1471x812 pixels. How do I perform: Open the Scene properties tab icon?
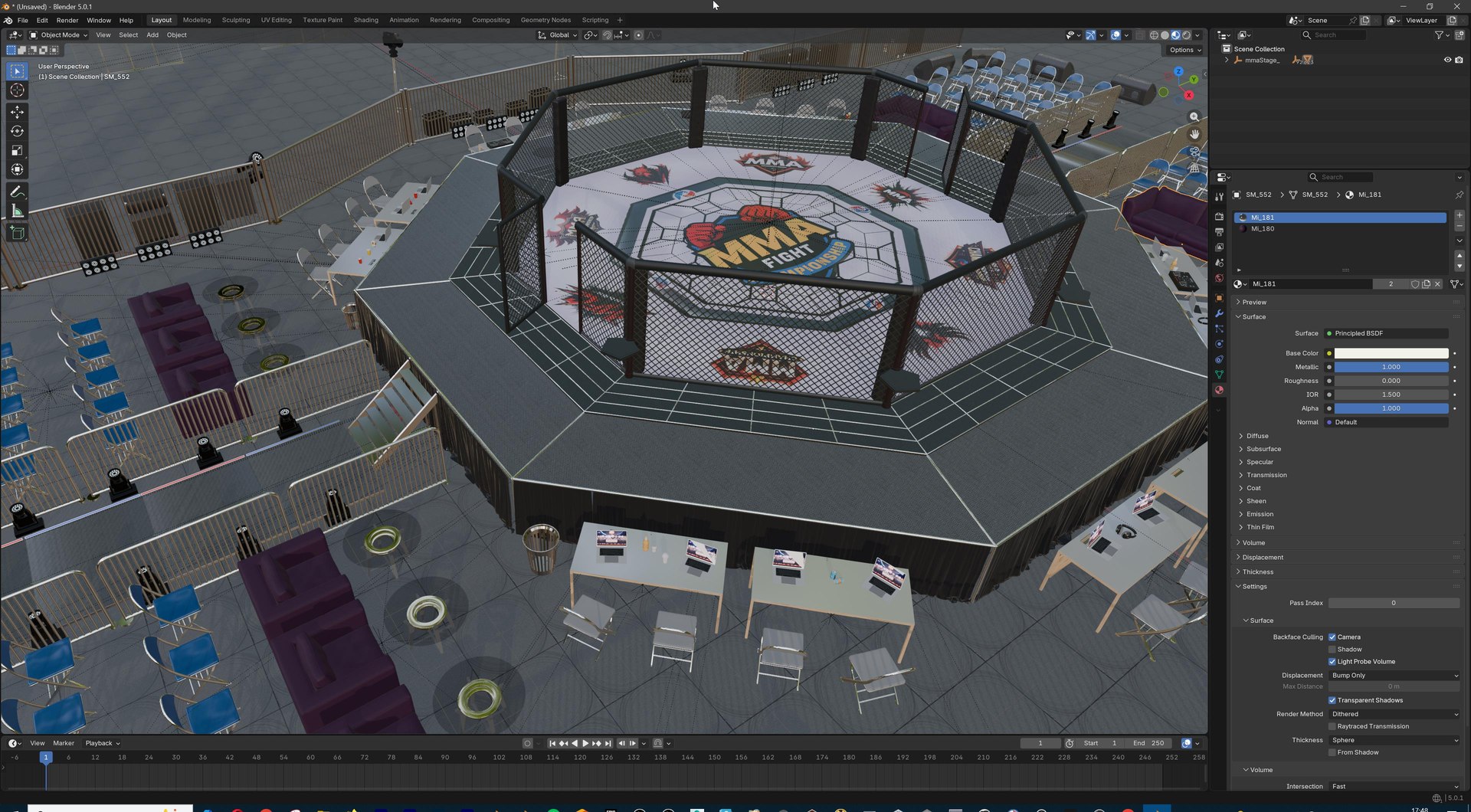(1219, 263)
